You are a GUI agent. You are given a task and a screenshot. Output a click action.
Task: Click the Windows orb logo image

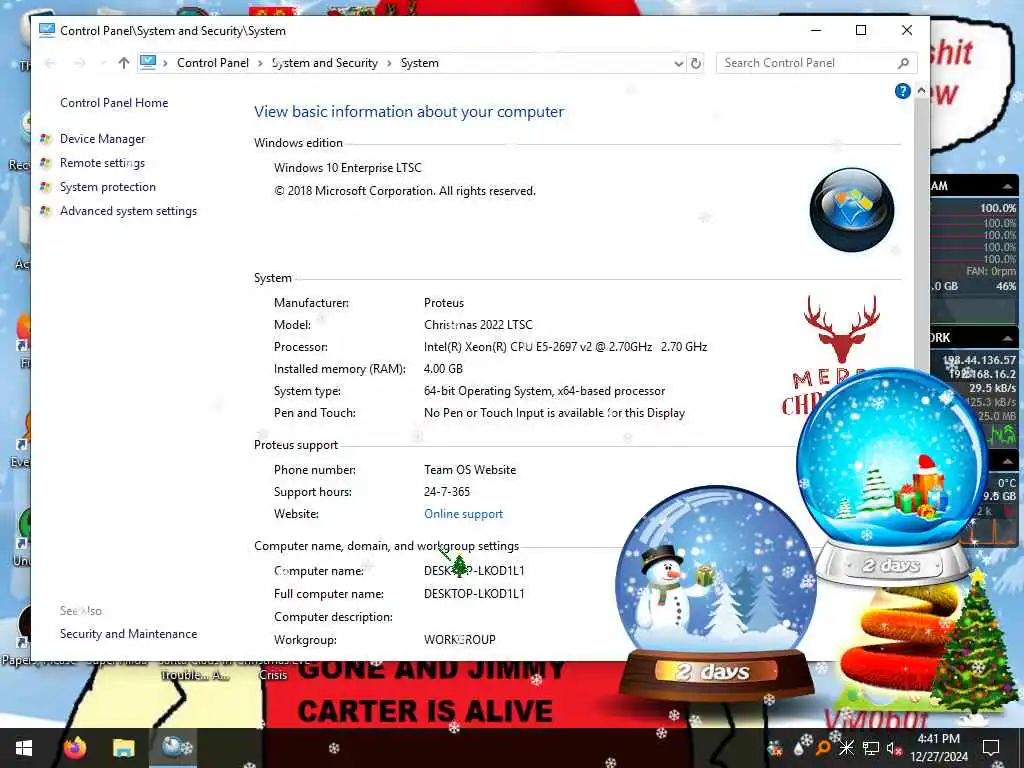pos(852,210)
